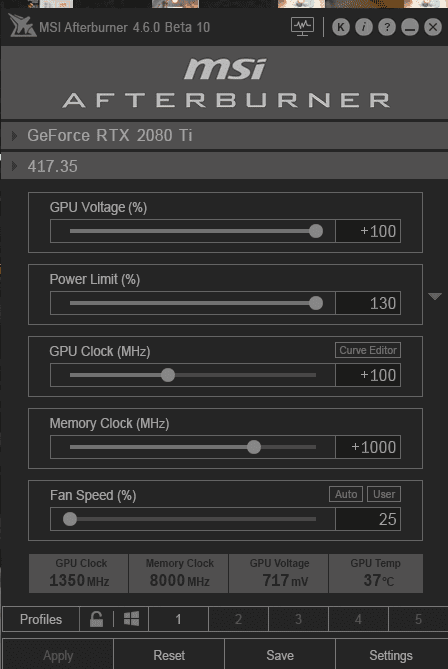Click the Memory Clock slider handle
This screenshot has width=448, height=669.
point(254,448)
